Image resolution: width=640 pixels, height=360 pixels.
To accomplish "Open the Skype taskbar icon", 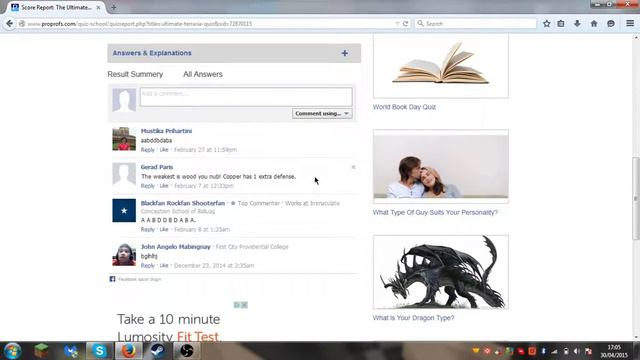I will pos(99,351).
